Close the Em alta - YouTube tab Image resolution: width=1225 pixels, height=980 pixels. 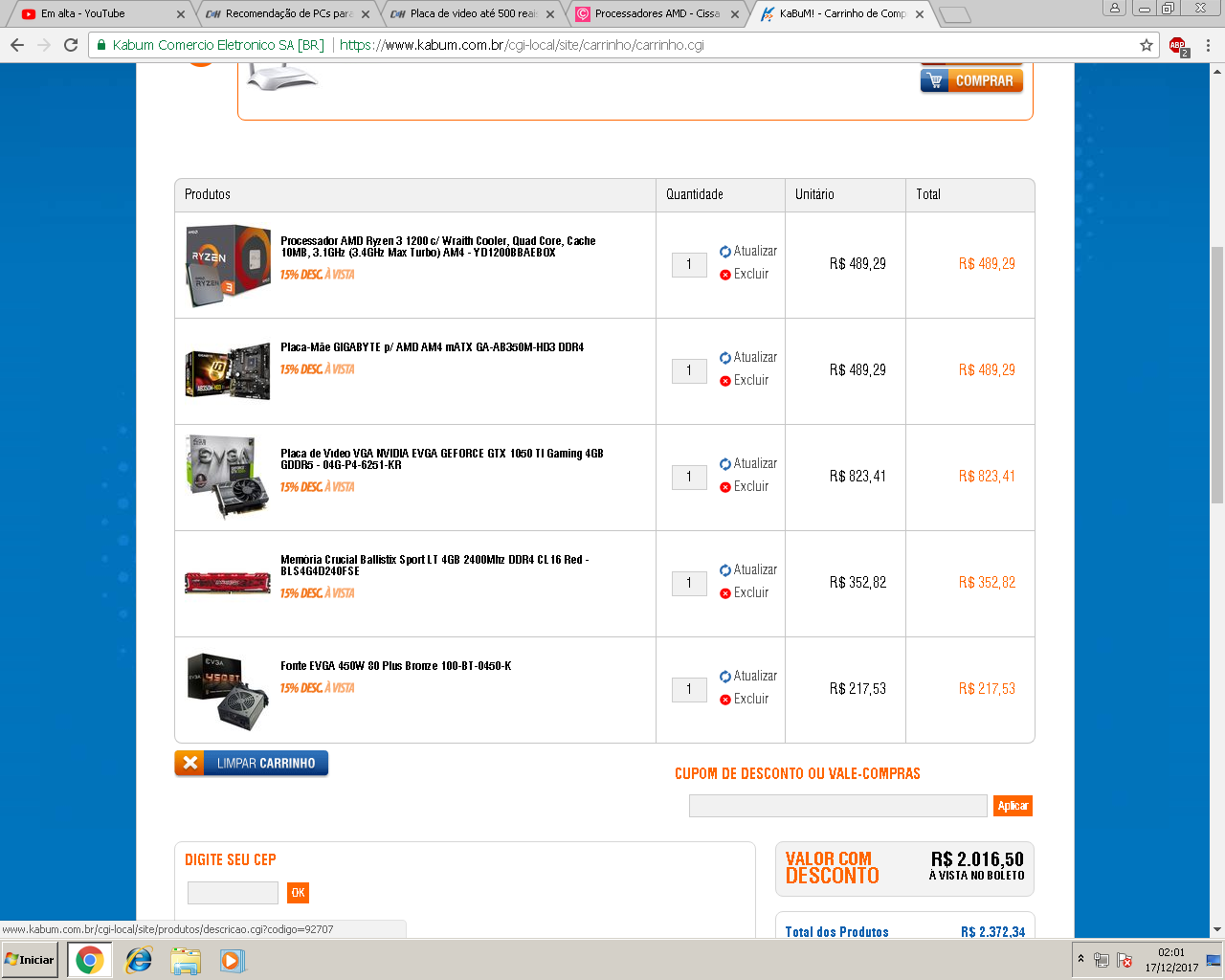click(x=181, y=14)
